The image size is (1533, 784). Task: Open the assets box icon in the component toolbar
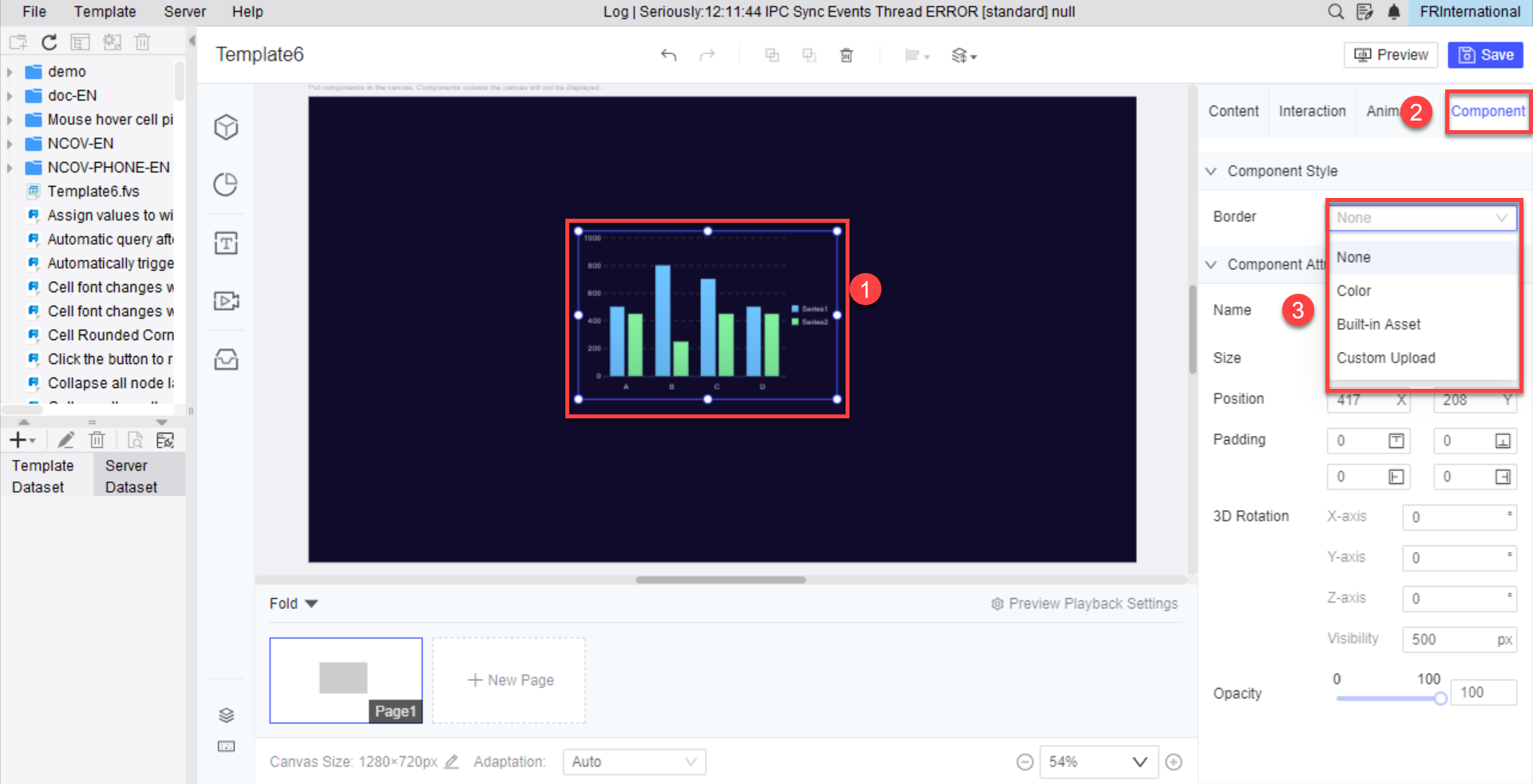[x=226, y=359]
